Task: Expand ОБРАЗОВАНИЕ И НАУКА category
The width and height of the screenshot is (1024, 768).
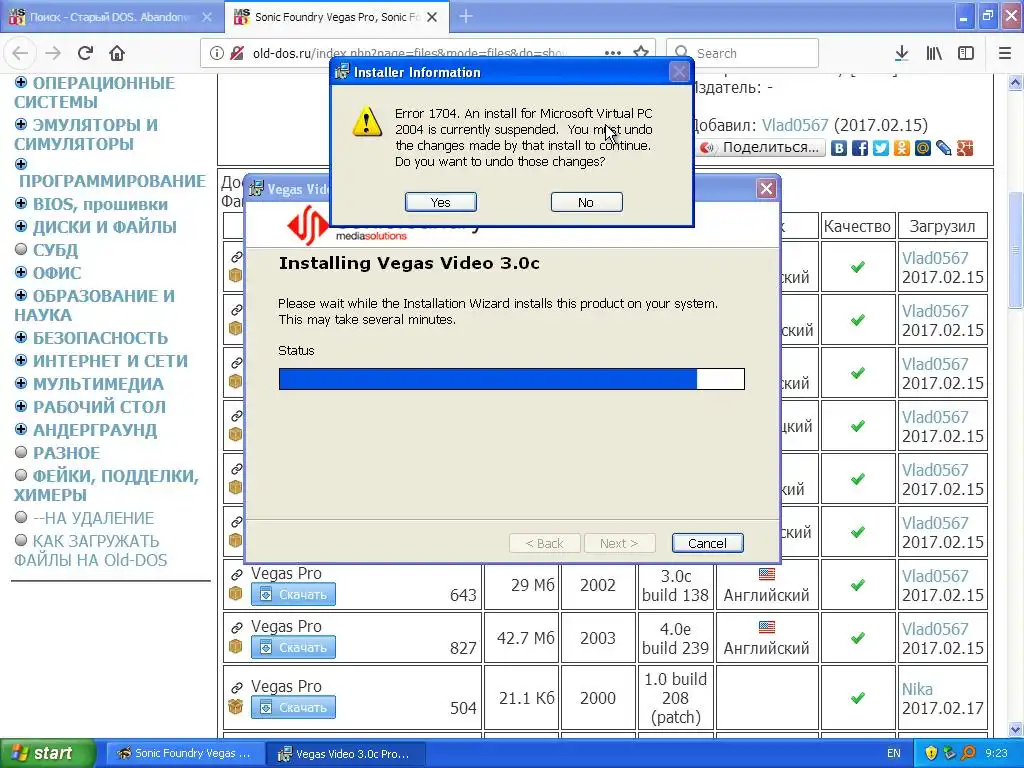Action: coord(21,295)
